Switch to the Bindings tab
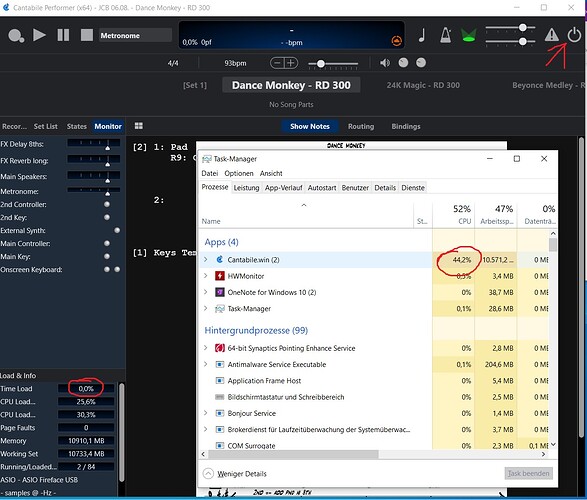The height and width of the screenshot is (500, 587). coord(406,126)
